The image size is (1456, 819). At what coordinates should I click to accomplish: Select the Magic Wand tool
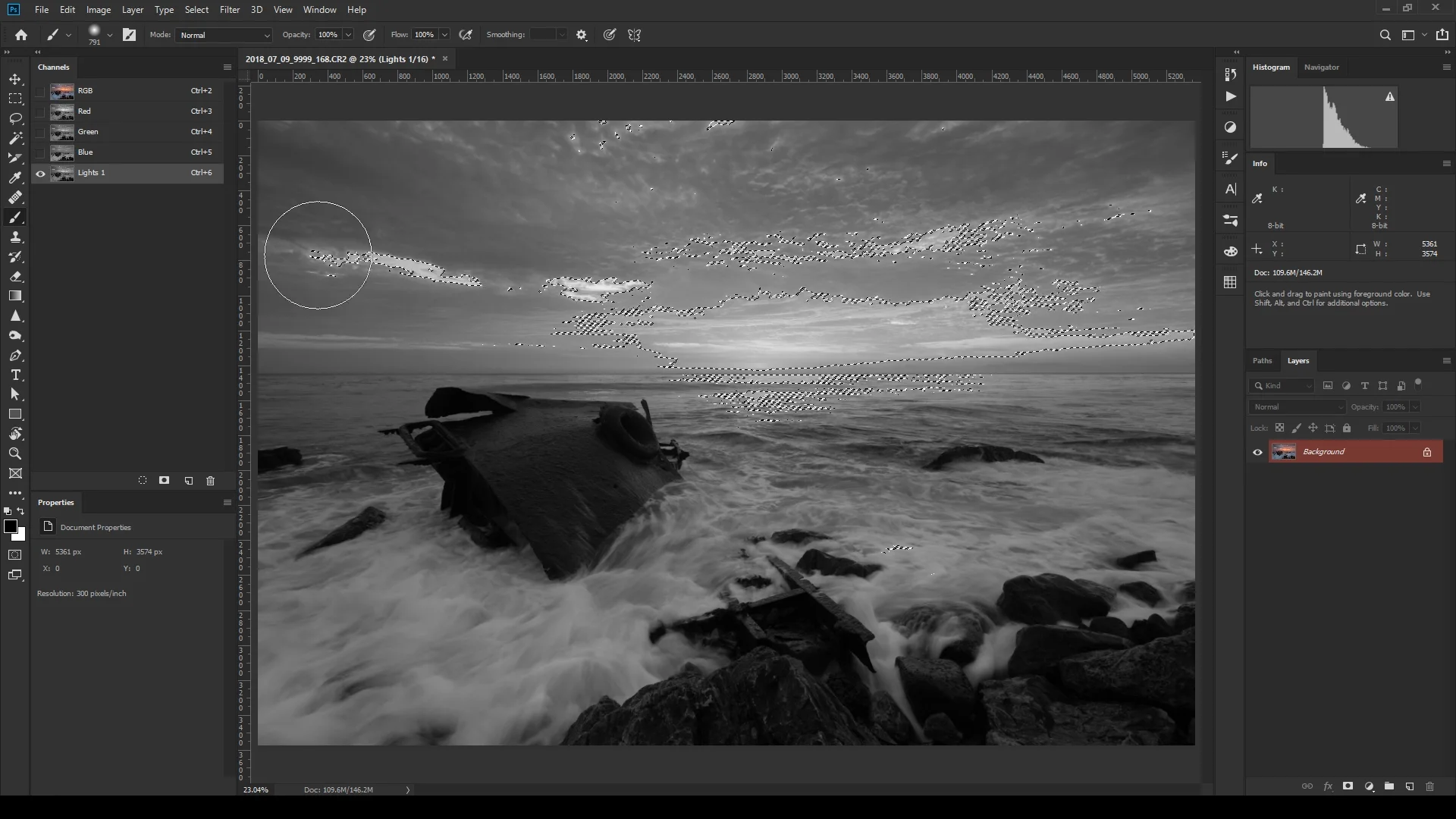click(x=15, y=139)
